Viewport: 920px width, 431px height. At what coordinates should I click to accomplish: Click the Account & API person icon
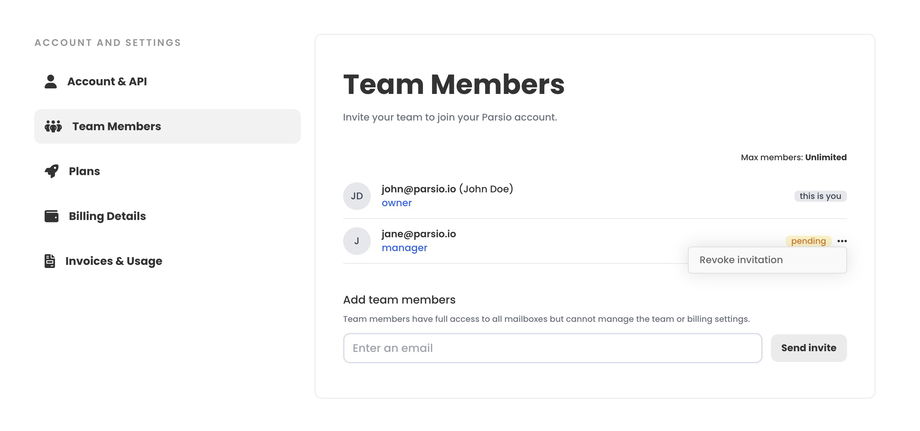(x=51, y=82)
